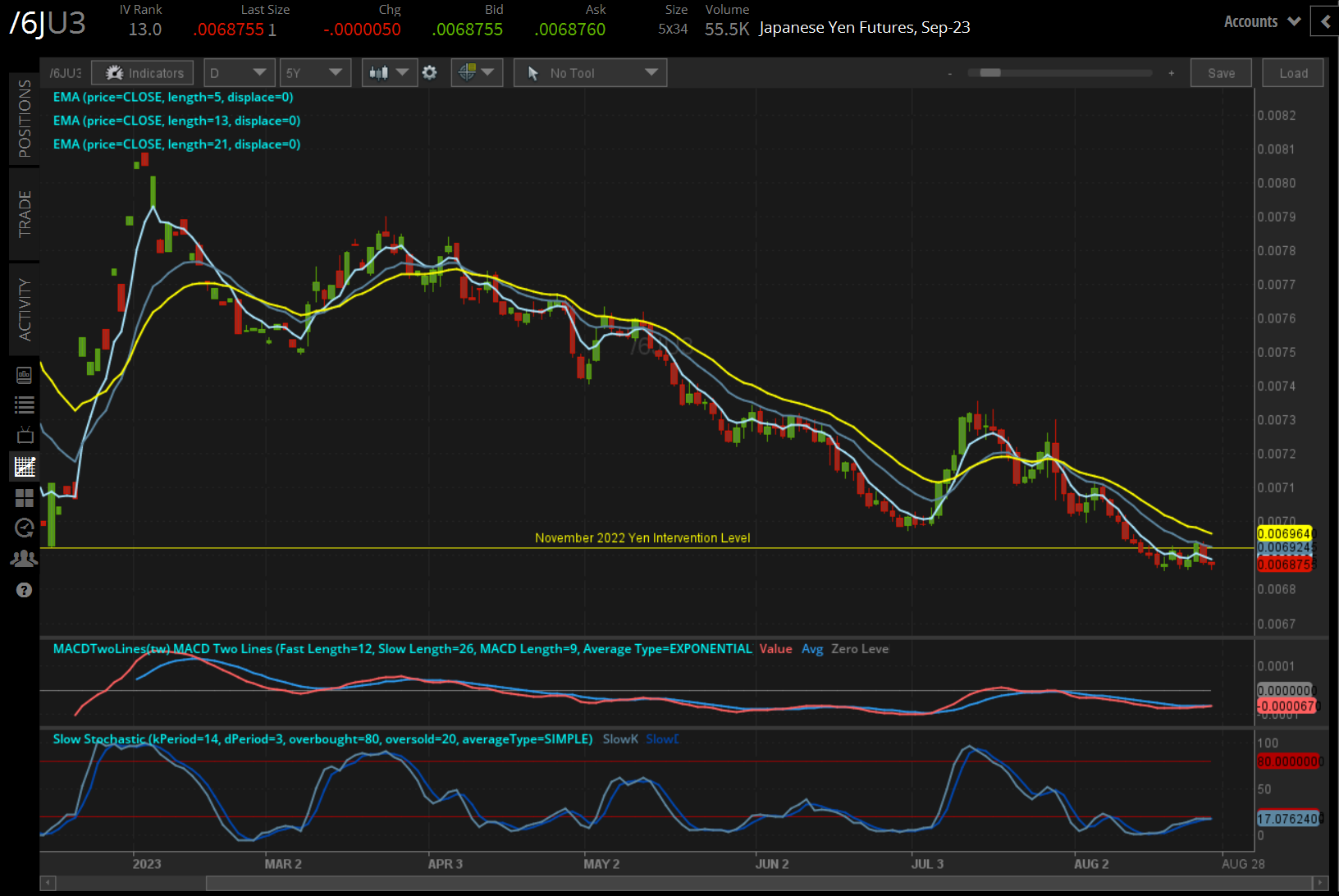The image size is (1339, 896).
Task: Click the Save chart button
Action: click(x=1220, y=73)
